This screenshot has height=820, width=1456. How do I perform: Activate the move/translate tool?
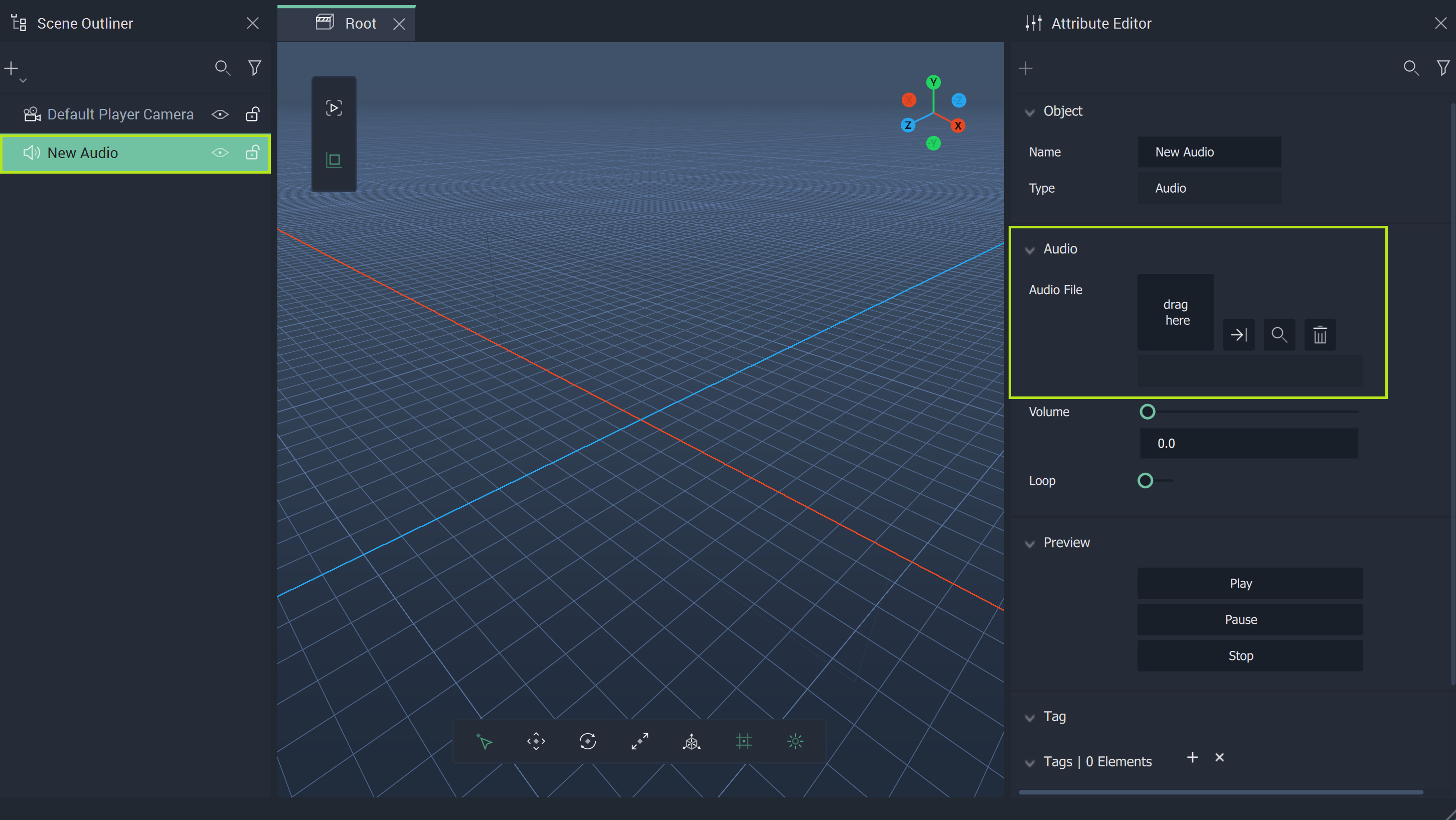pyautogui.click(x=536, y=741)
